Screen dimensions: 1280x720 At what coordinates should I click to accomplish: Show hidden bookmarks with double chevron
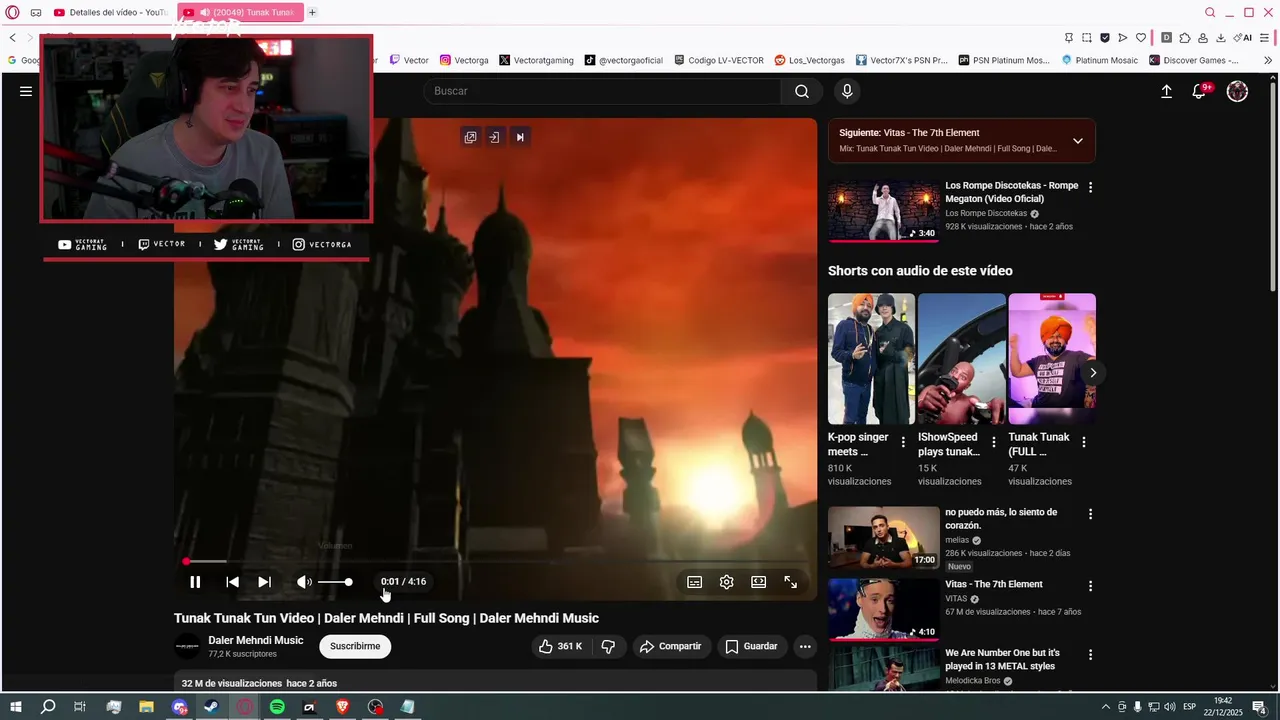click(1268, 60)
